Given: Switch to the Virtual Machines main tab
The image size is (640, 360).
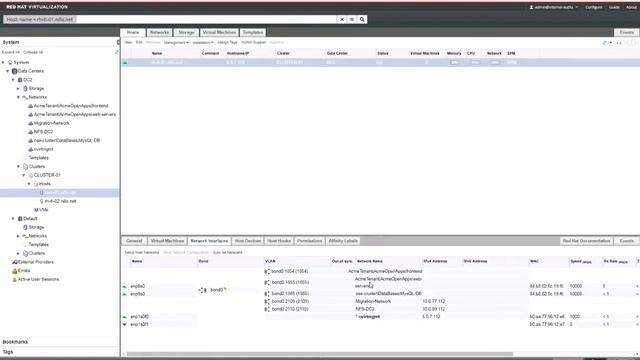Looking at the screenshot, I should (219, 32).
